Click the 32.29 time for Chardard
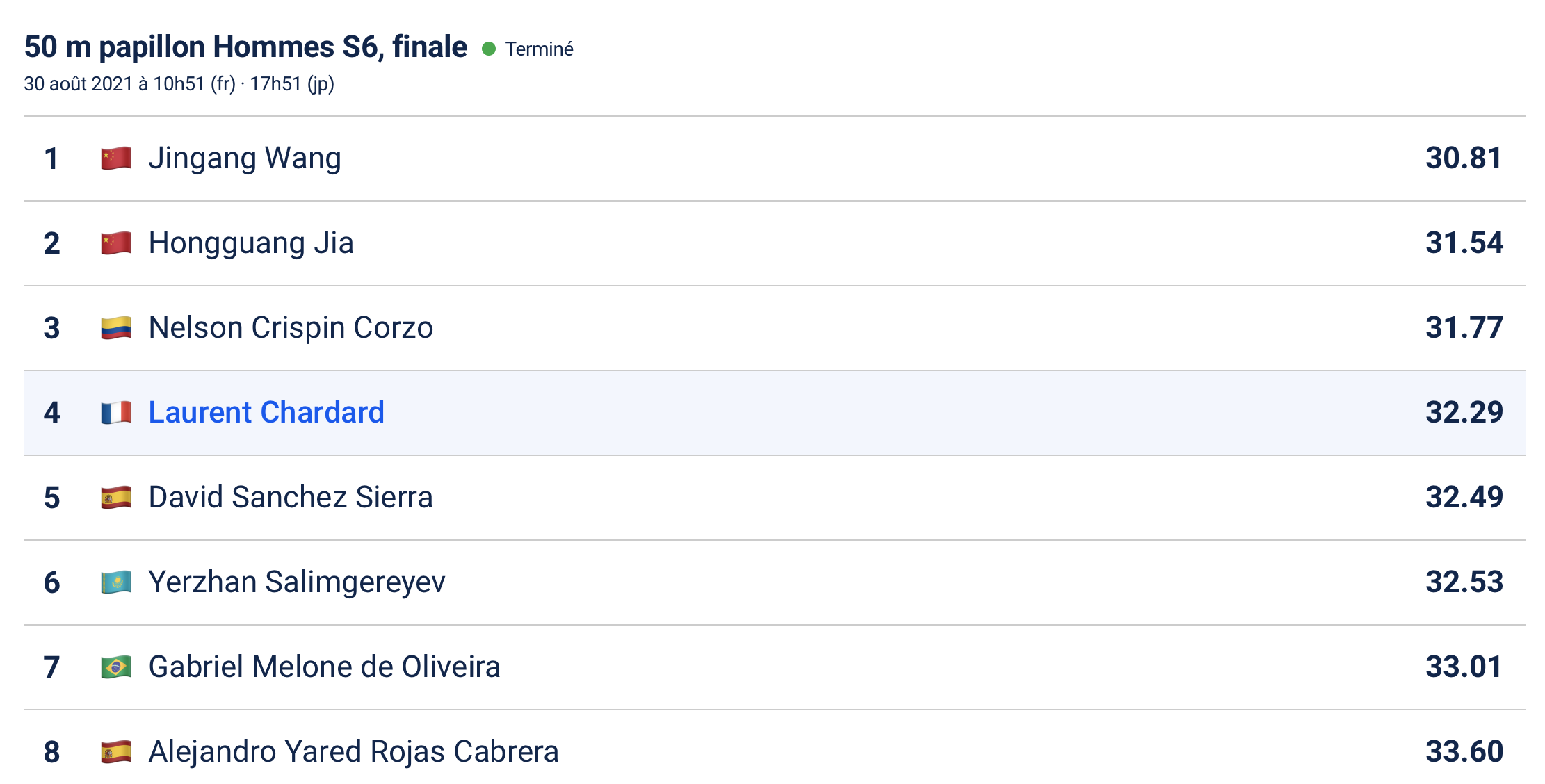 pos(1464,412)
